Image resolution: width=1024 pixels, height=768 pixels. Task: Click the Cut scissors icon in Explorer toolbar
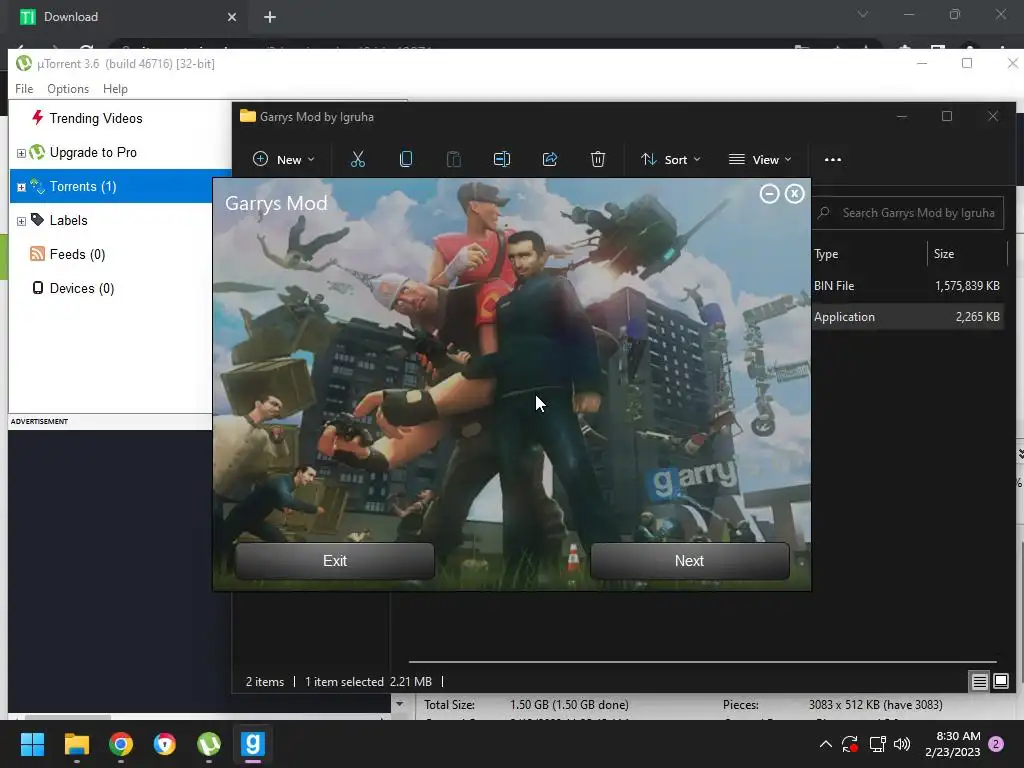pos(358,159)
